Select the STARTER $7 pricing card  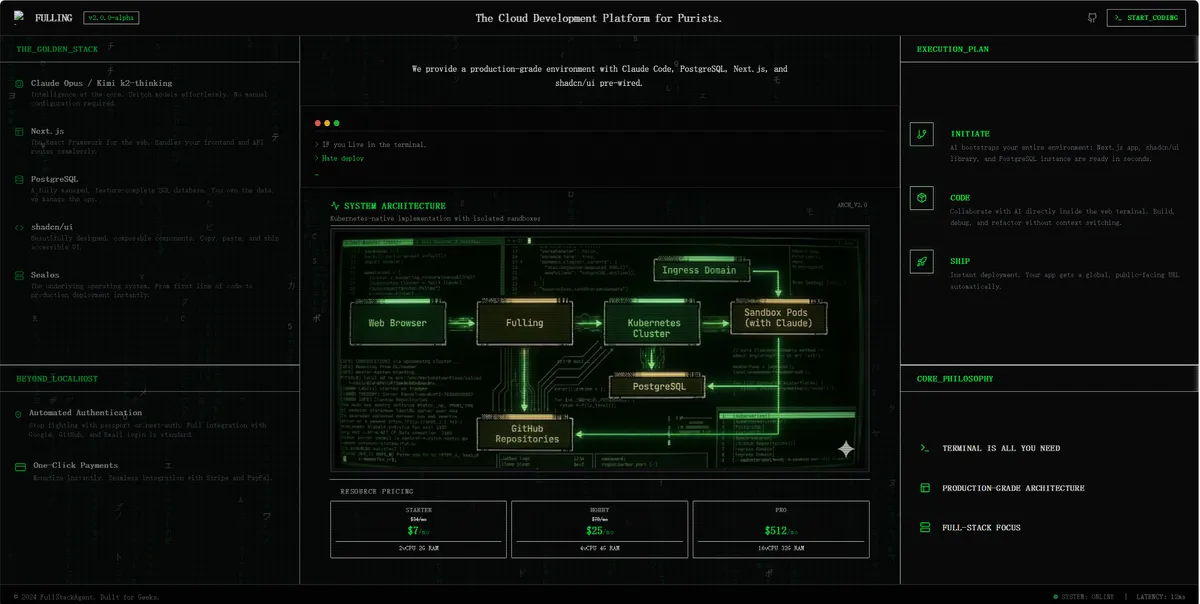pyautogui.click(x=419, y=529)
